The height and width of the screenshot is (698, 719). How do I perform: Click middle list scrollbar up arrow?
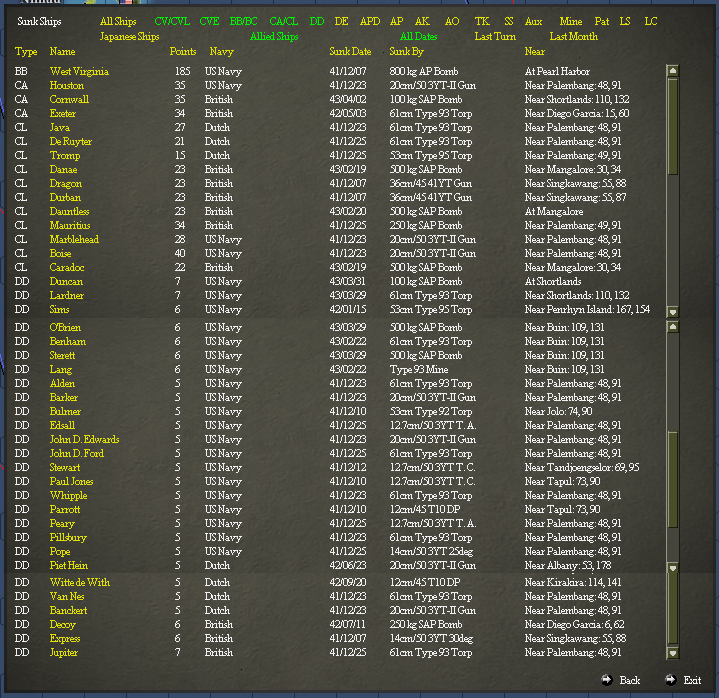673,327
